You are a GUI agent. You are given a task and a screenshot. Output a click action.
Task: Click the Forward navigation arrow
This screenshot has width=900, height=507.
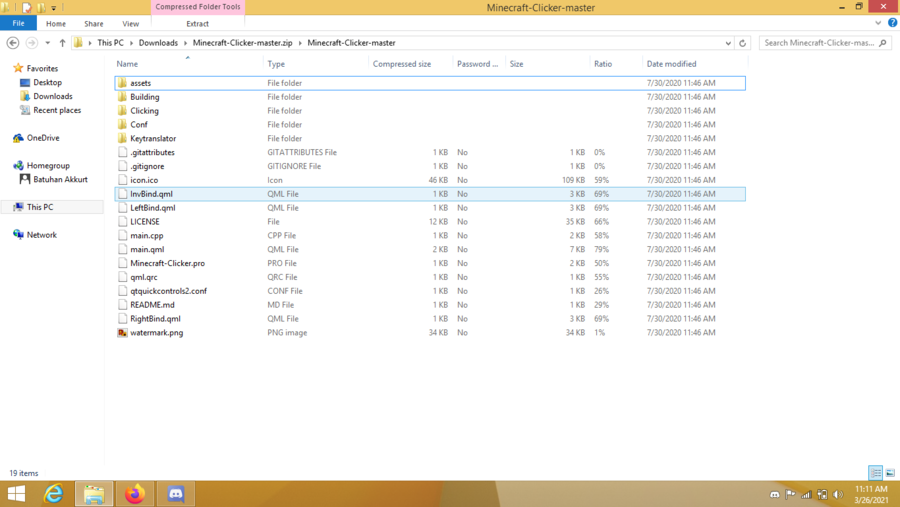click(x=32, y=43)
